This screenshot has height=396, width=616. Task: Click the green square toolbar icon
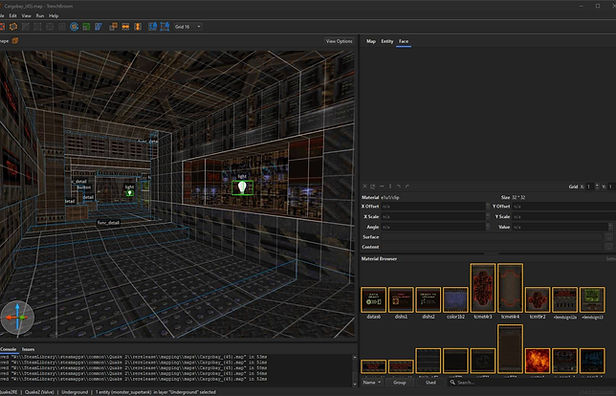coord(86,27)
